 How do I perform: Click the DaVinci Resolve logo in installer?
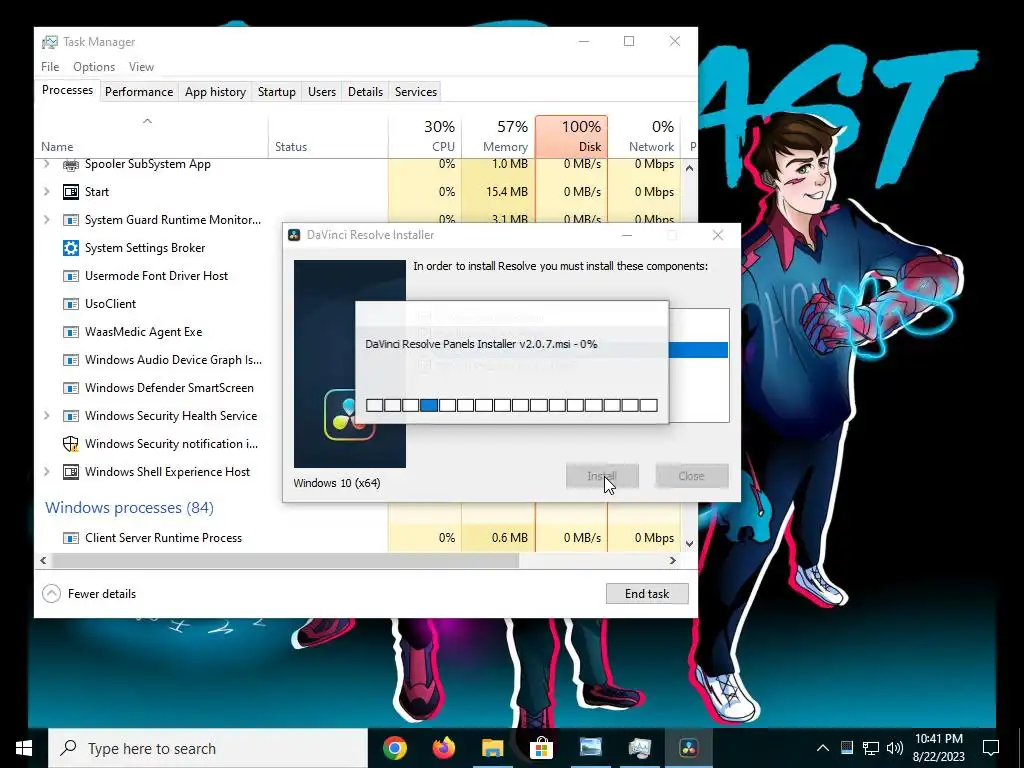coord(349,415)
